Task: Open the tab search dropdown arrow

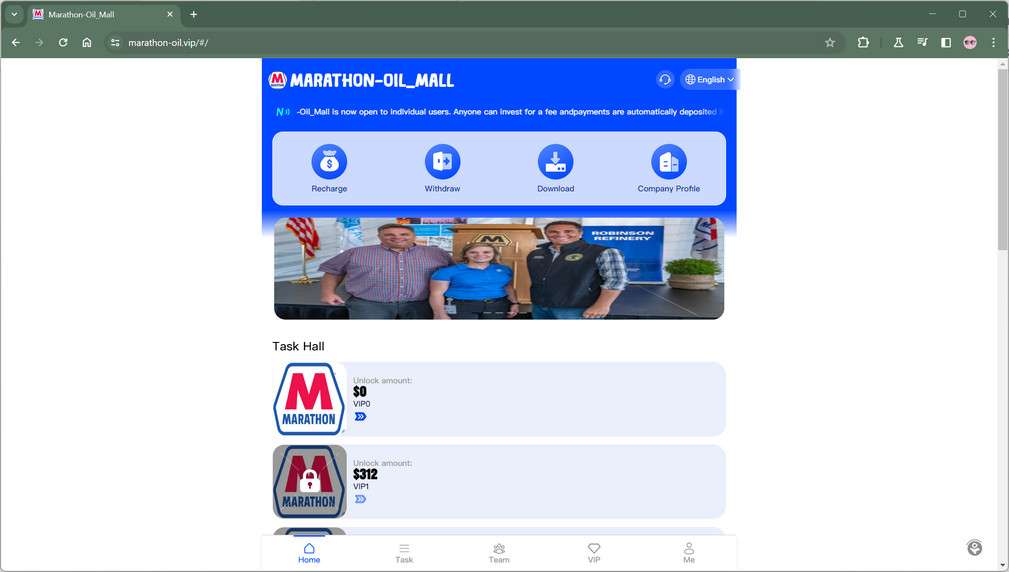Action: pos(14,14)
